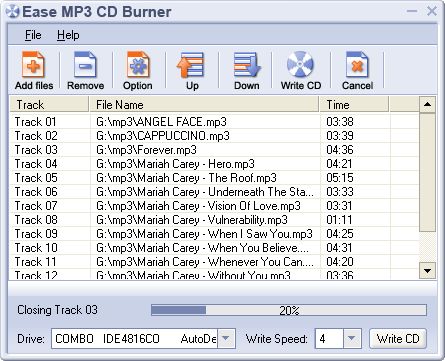Screen dimensions: 445x361
Task: Move track up with the Up icon
Action: 191,65
